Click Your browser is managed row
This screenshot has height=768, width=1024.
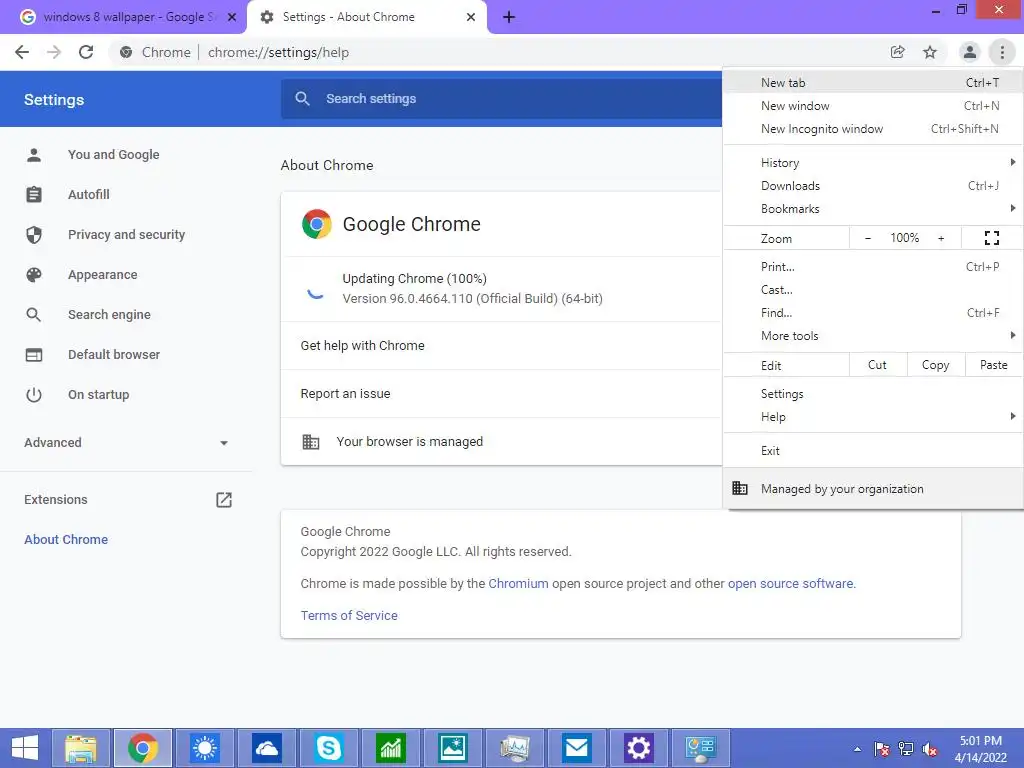coord(502,441)
